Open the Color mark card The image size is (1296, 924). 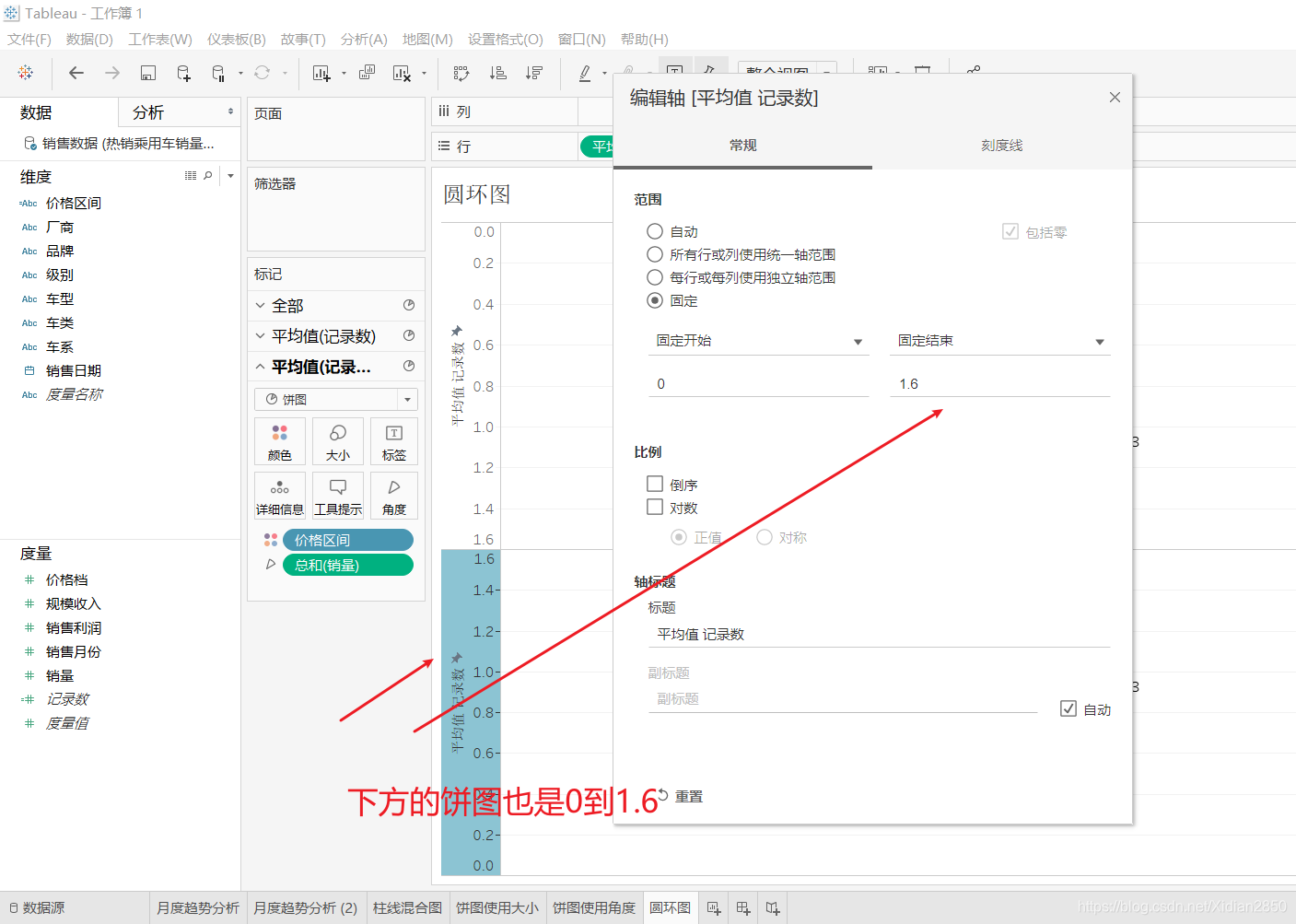(x=280, y=441)
